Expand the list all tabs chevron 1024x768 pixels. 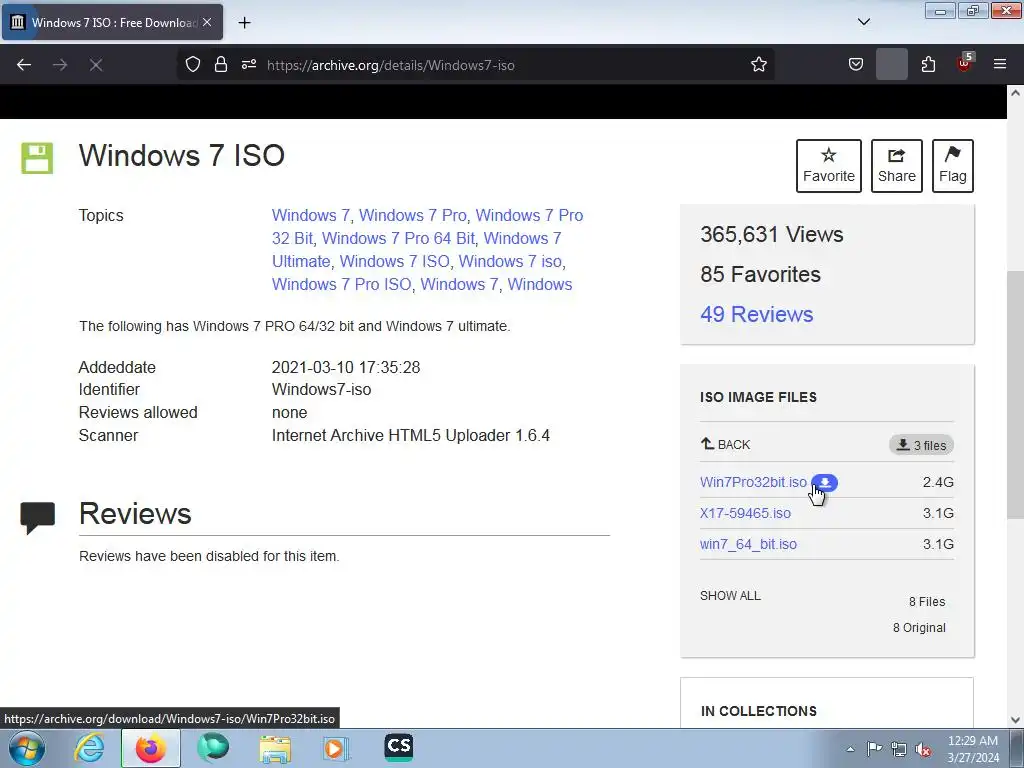pos(863,22)
